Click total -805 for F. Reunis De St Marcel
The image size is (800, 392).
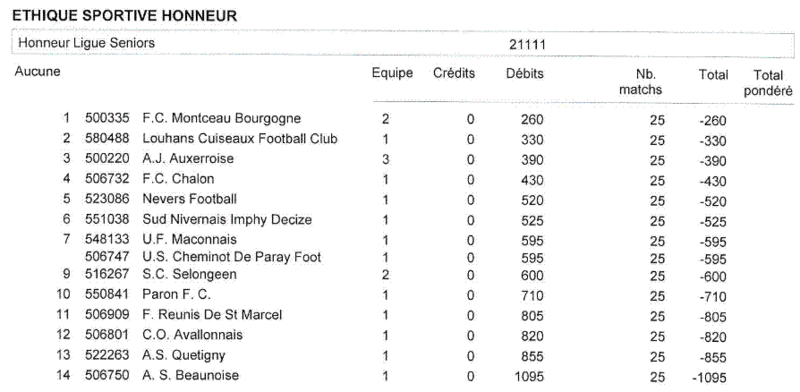pos(713,317)
